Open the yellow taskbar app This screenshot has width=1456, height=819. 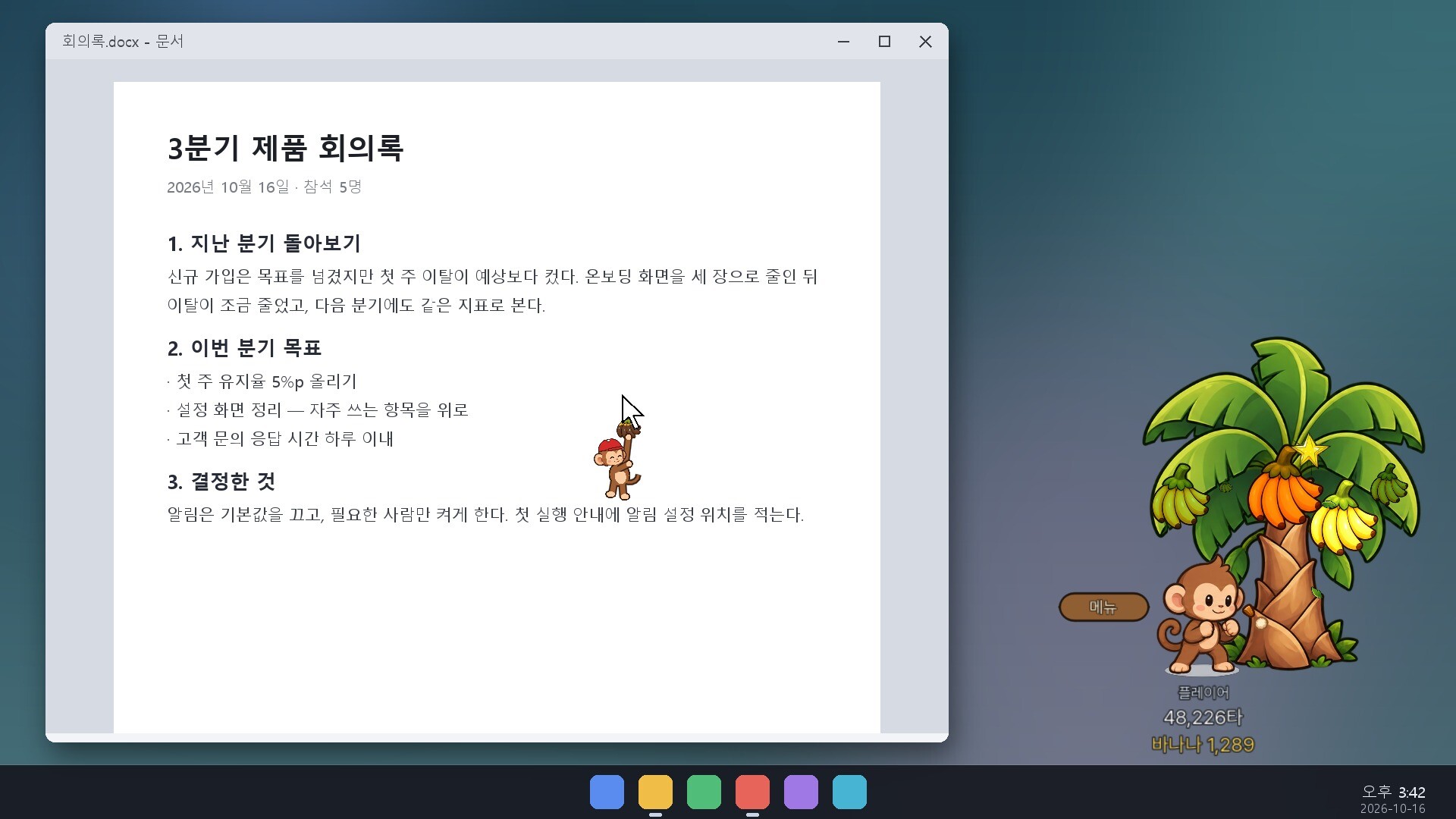pyautogui.click(x=655, y=792)
